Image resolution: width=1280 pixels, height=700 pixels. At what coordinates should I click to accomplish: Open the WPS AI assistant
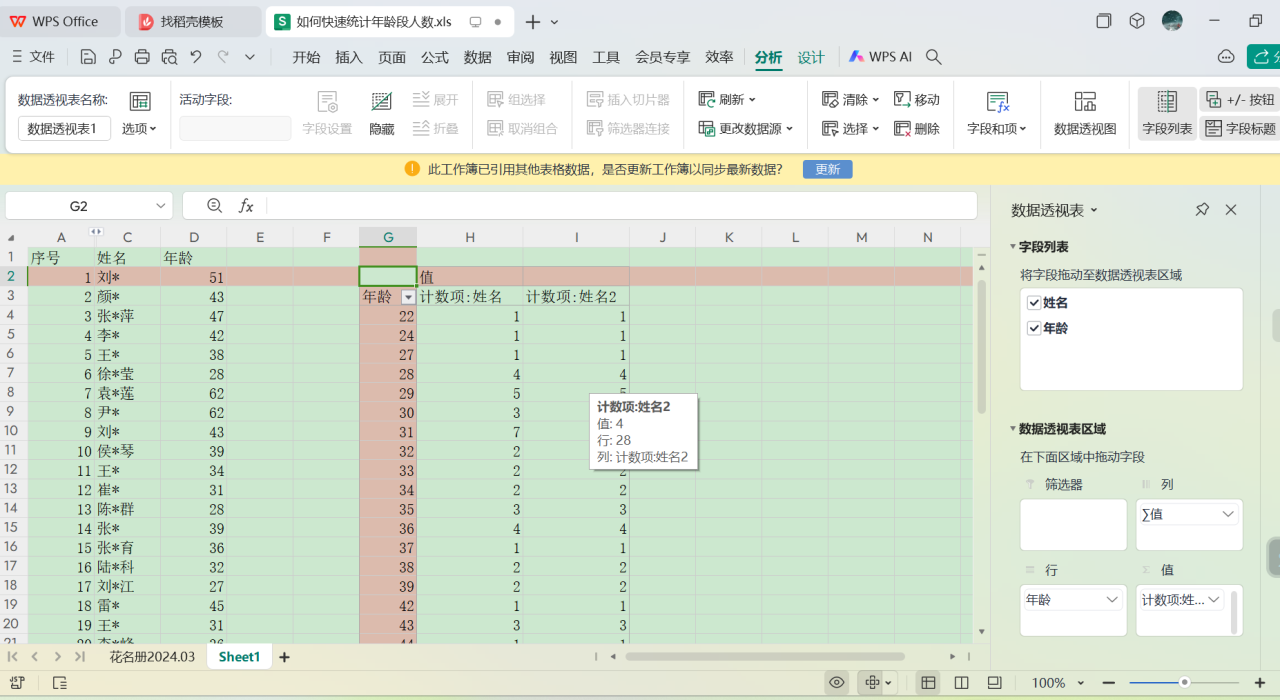point(880,57)
